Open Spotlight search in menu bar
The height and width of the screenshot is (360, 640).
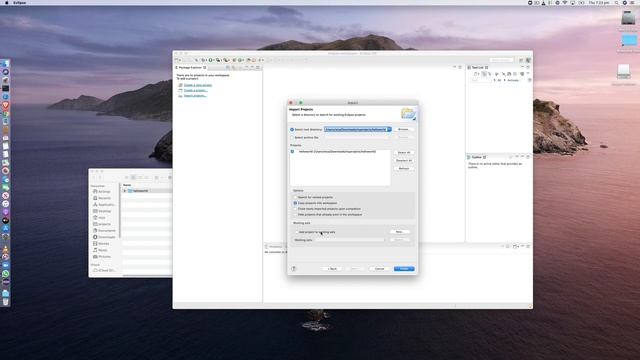click(x=617, y=2)
